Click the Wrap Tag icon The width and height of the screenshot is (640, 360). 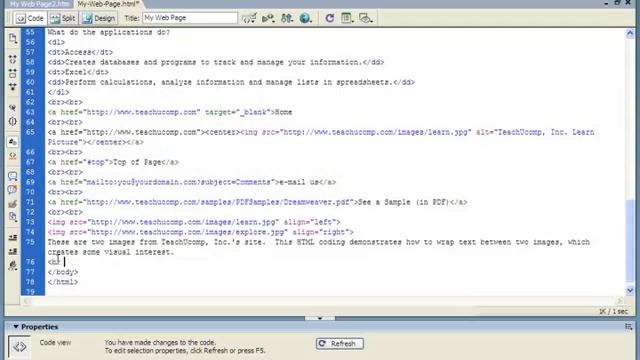point(13,203)
